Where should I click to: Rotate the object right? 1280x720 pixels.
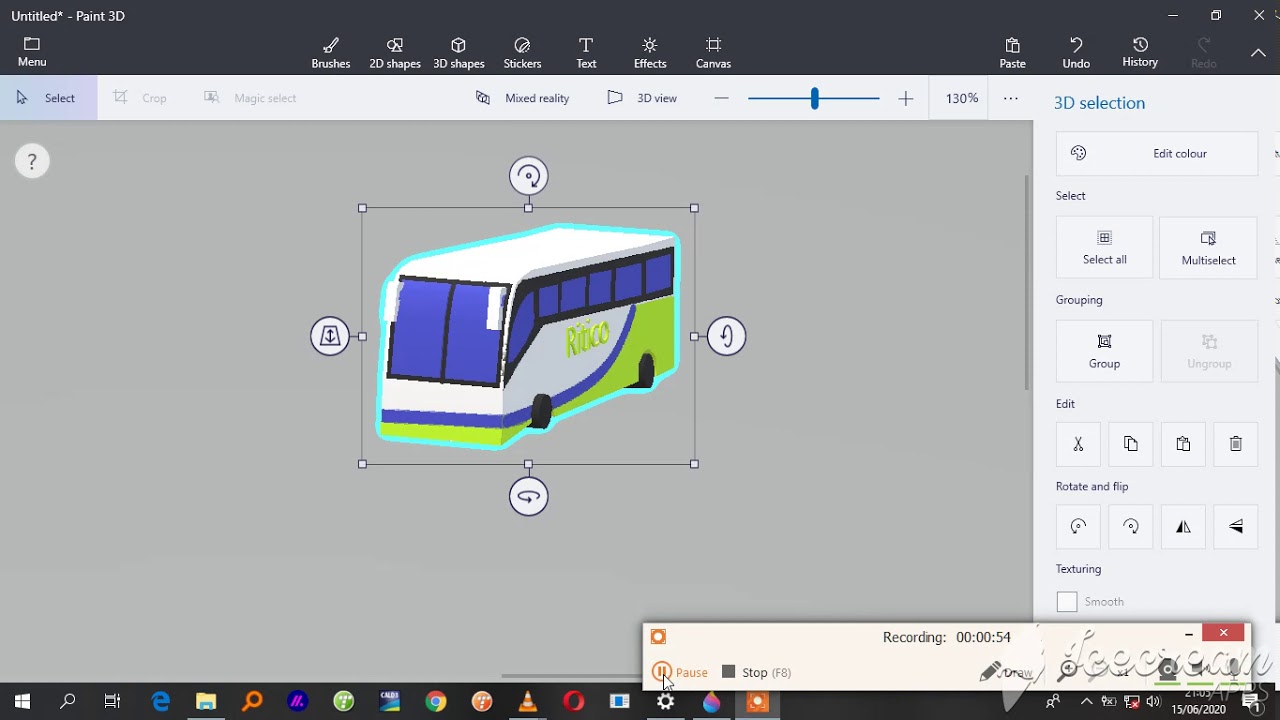pos(1130,527)
